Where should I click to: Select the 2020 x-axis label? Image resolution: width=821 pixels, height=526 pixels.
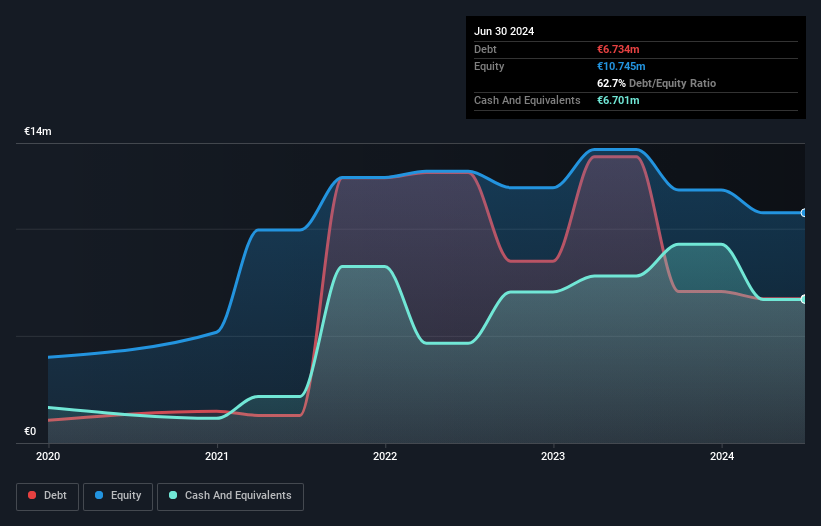coord(48,456)
